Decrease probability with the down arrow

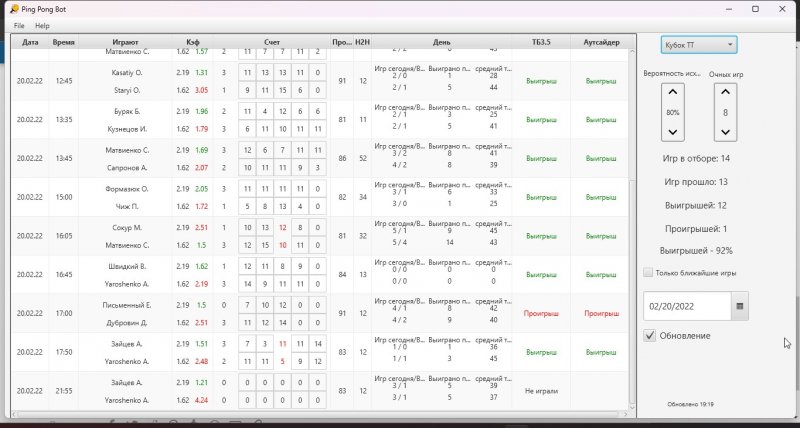(x=672, y=132)
